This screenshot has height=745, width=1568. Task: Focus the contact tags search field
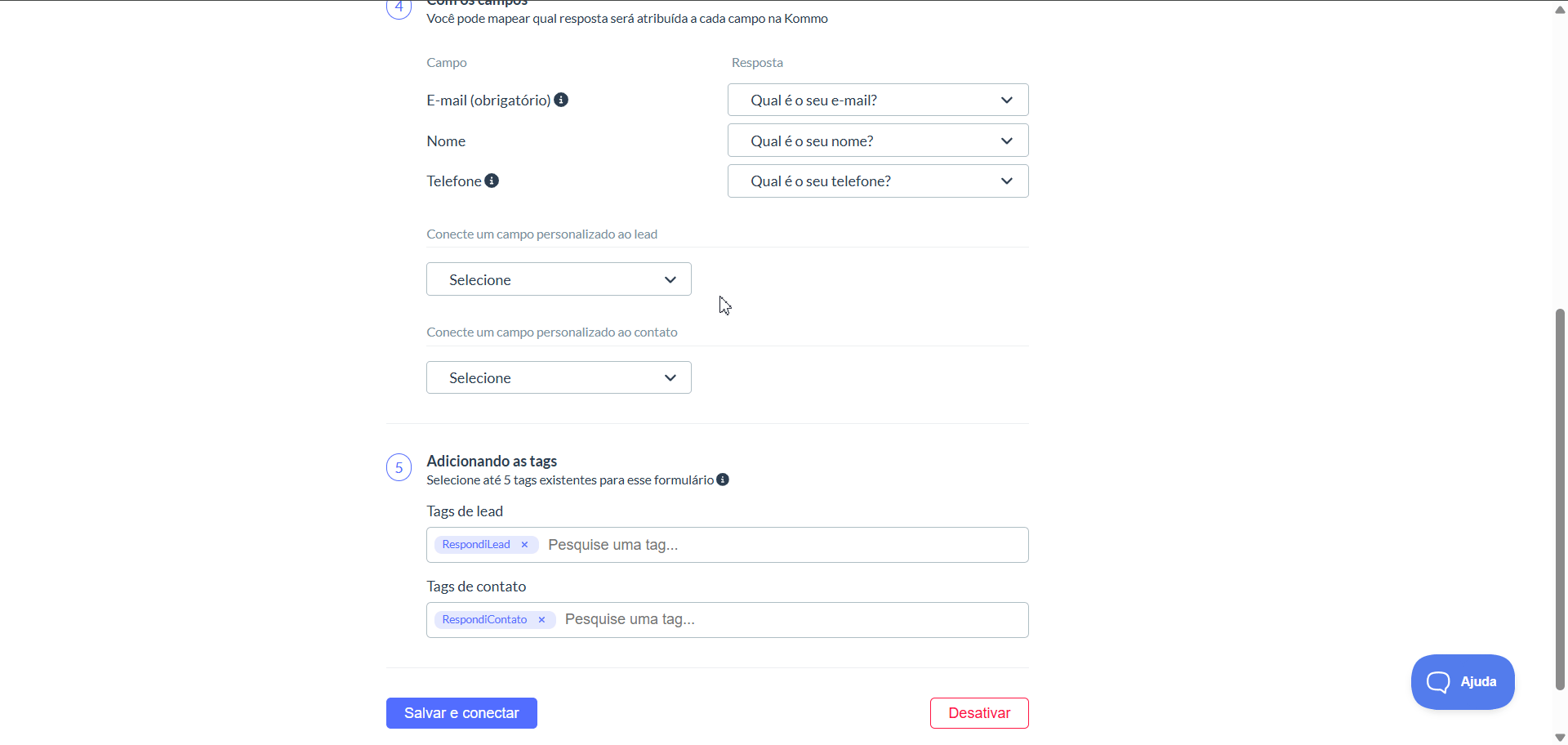[792, 620]
